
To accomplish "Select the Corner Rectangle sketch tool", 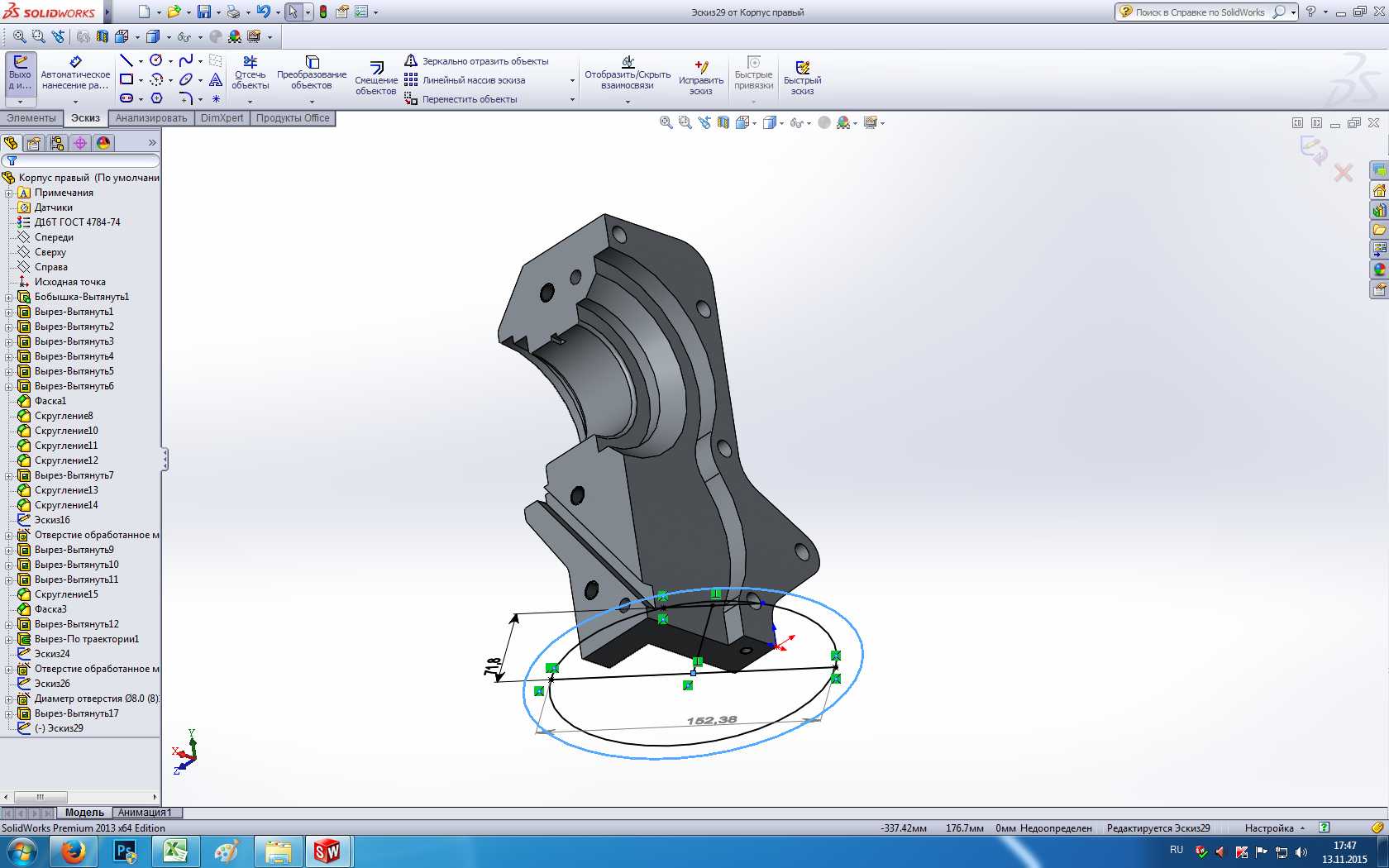I will (126, 79).
